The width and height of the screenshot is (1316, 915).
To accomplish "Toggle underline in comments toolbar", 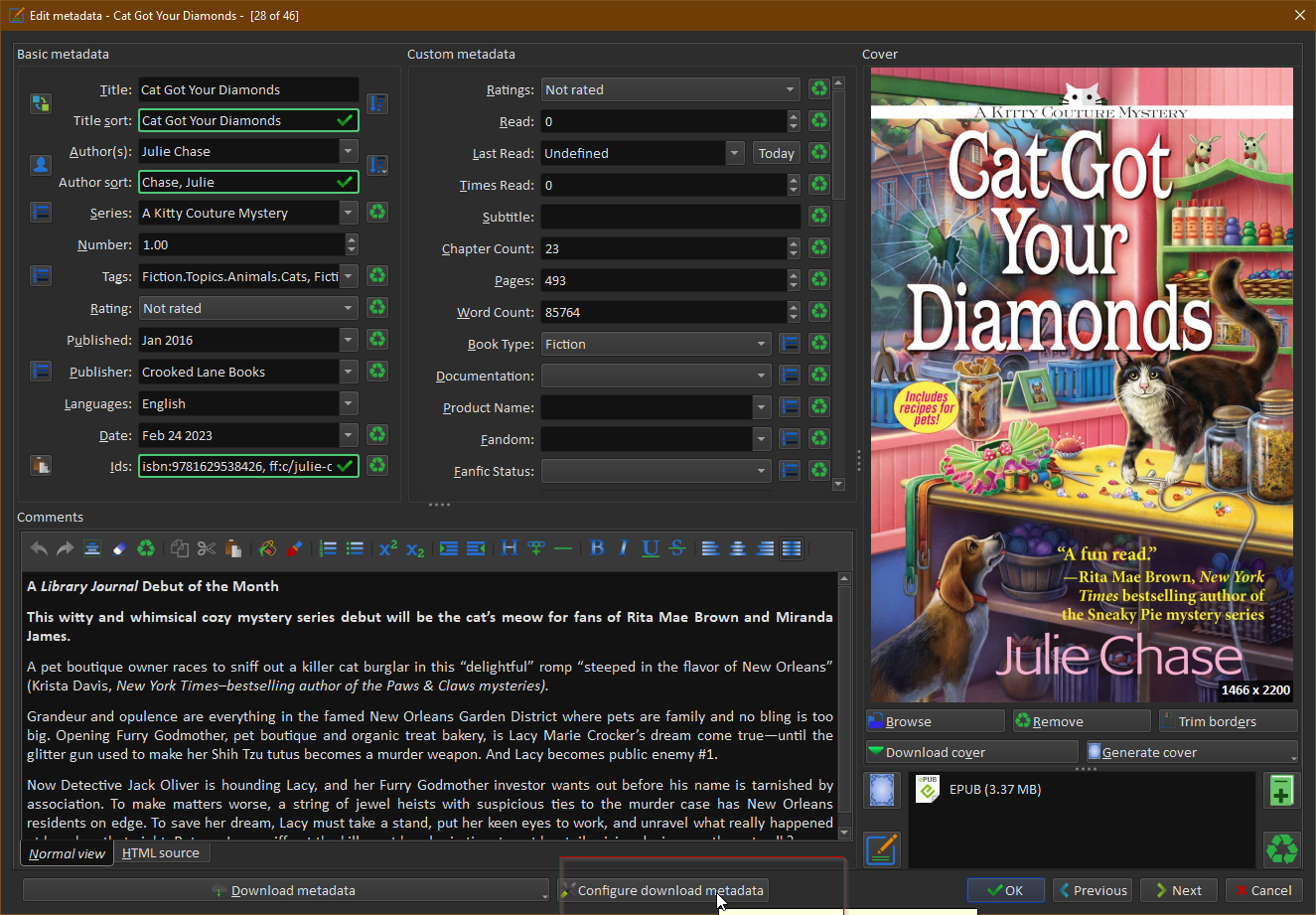I will pos(651,548).
